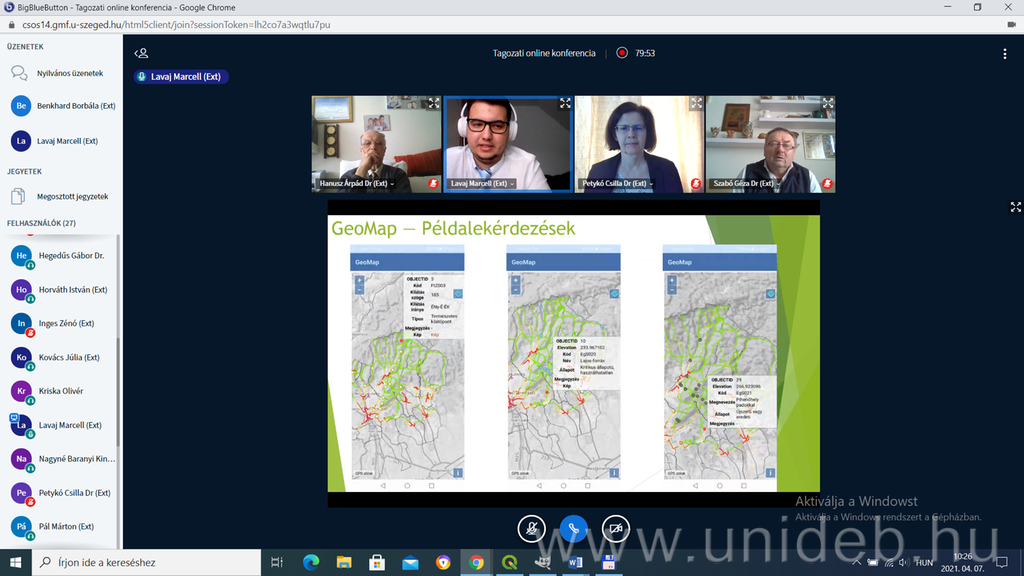1024x576 pixels.
Task: Open Microsoft Word from the taskbar
Action: (575, 563)
